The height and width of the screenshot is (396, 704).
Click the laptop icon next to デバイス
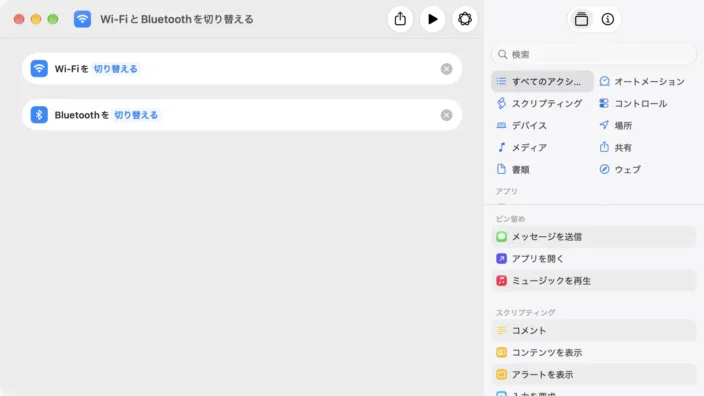coord(501,125)
